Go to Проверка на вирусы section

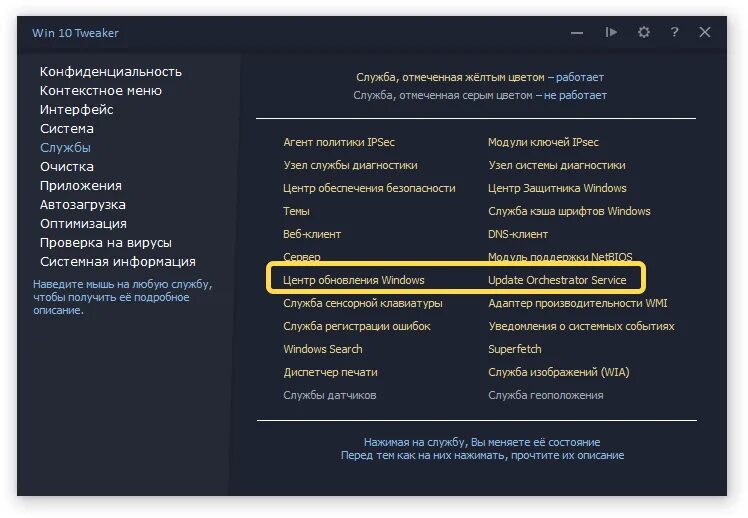[x=105, y=243]
